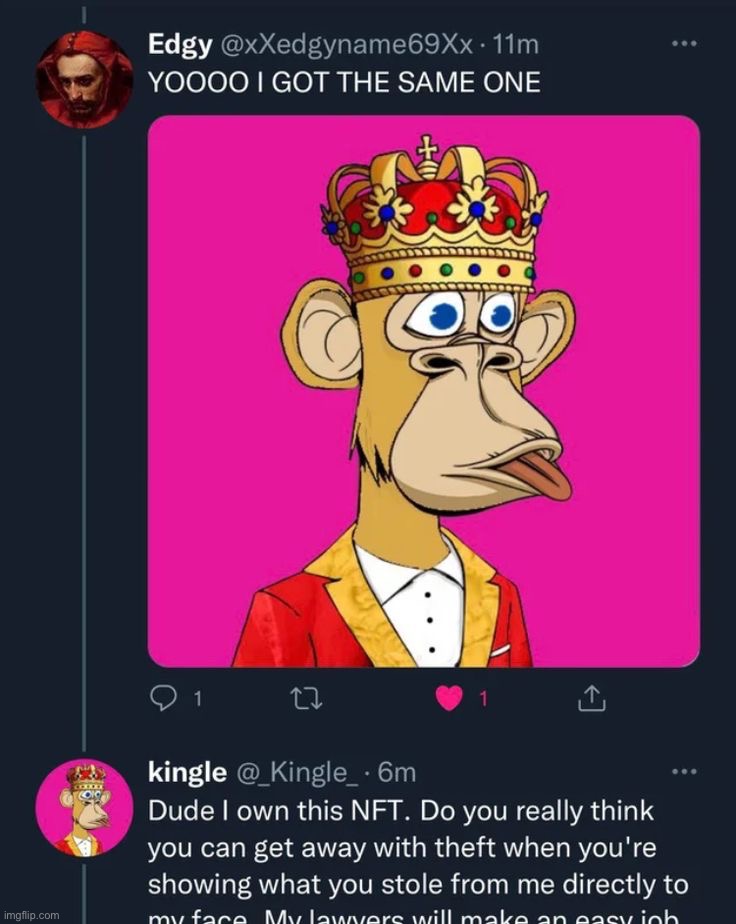Click the pink like count number
The height and width of the screenshot is (924, 736).
click(483, 700)
